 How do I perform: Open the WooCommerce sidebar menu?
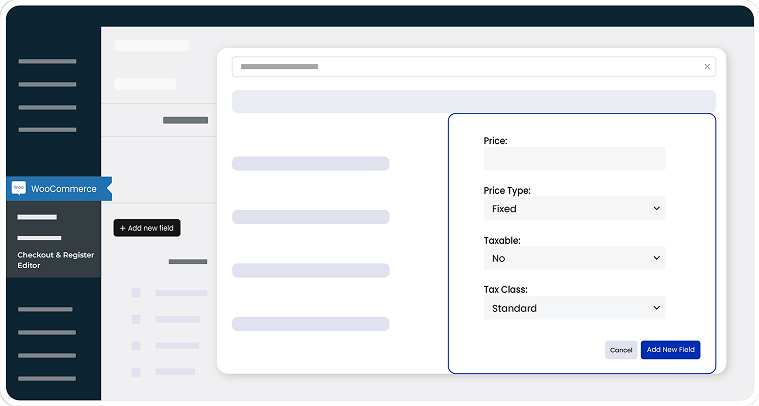(63, 188)
